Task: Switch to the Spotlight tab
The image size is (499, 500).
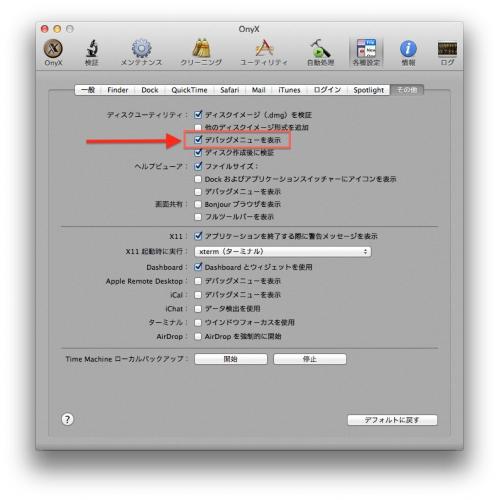Action: click(368, 90)
